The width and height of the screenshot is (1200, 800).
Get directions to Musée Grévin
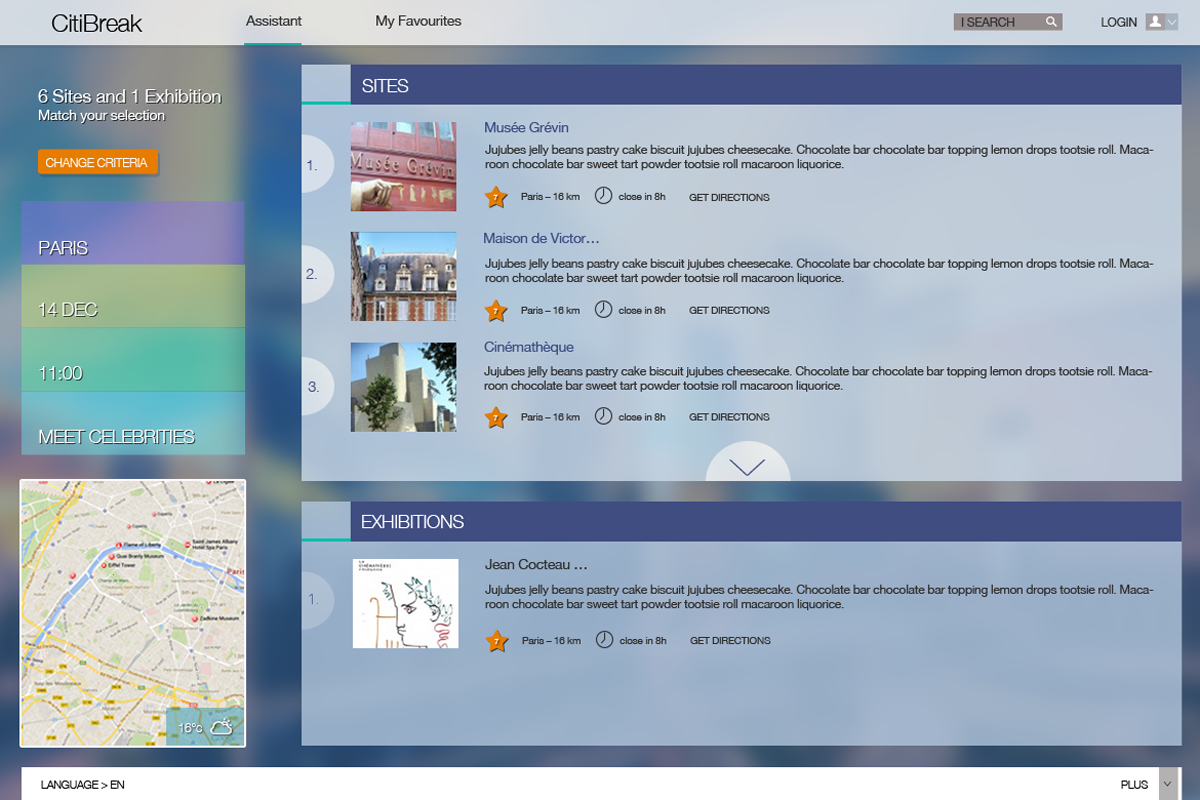729,197
